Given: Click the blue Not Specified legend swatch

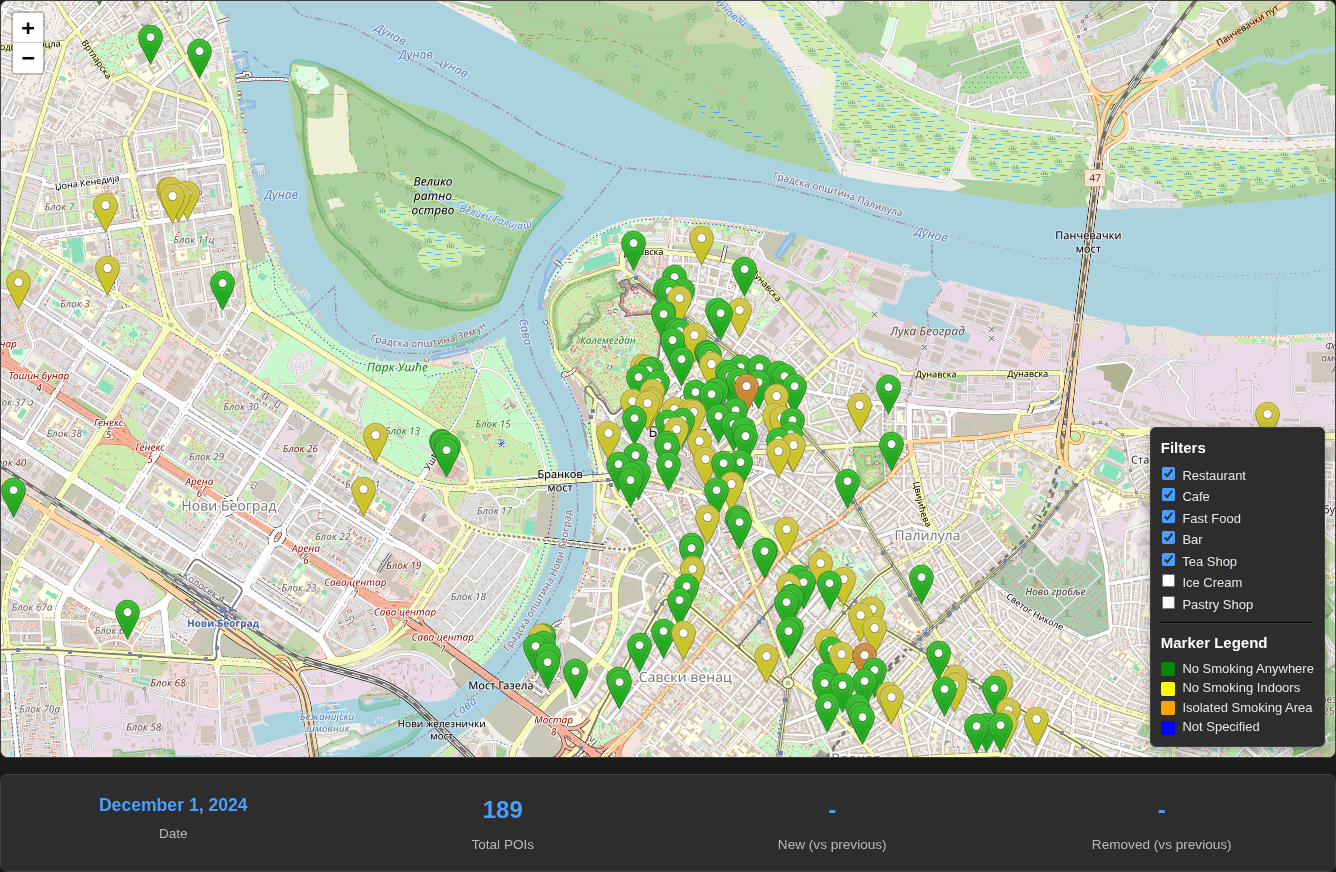Looking at the screenshot, I should 1168,727.
